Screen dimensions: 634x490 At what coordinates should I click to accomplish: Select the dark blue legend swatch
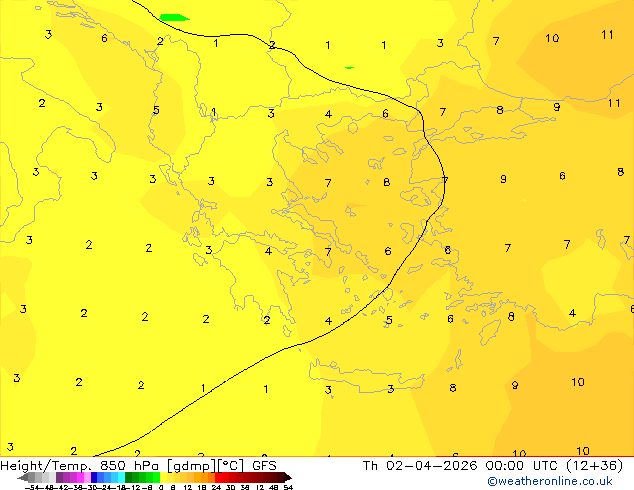[x=94, y=477]
